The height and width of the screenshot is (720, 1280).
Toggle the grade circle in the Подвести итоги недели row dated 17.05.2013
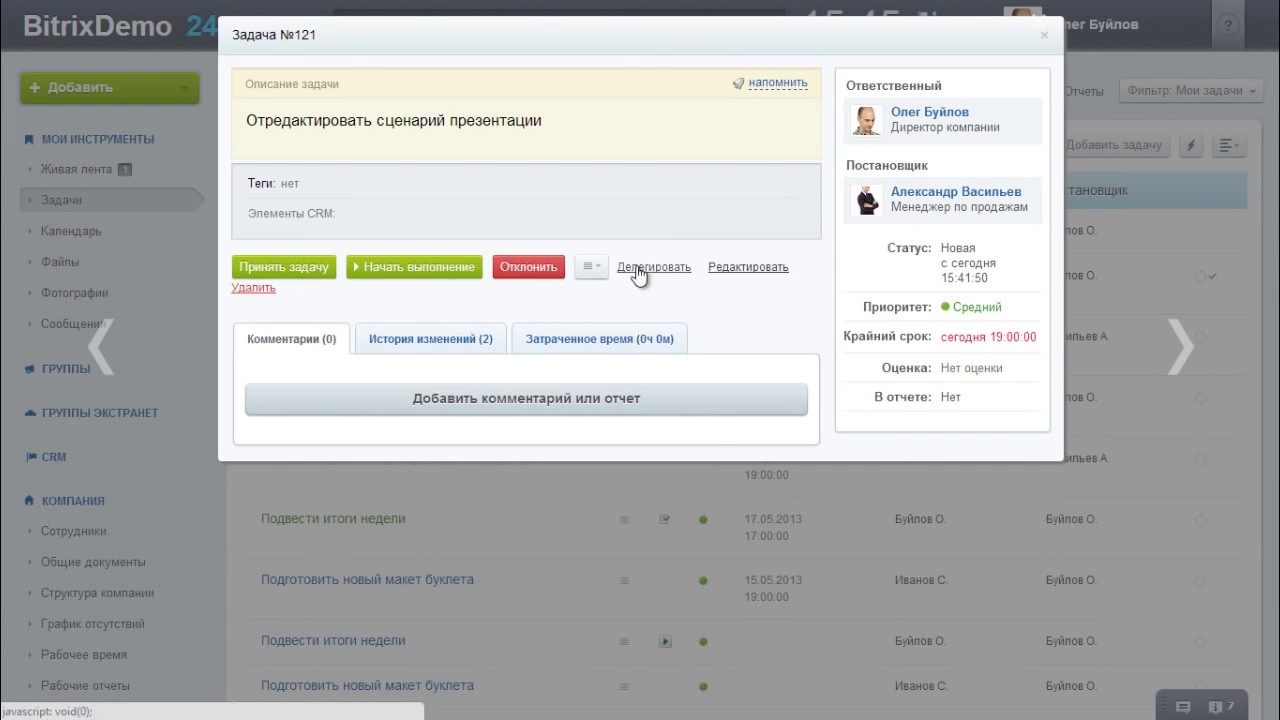pyautogui.click(x=1200, y=520)
